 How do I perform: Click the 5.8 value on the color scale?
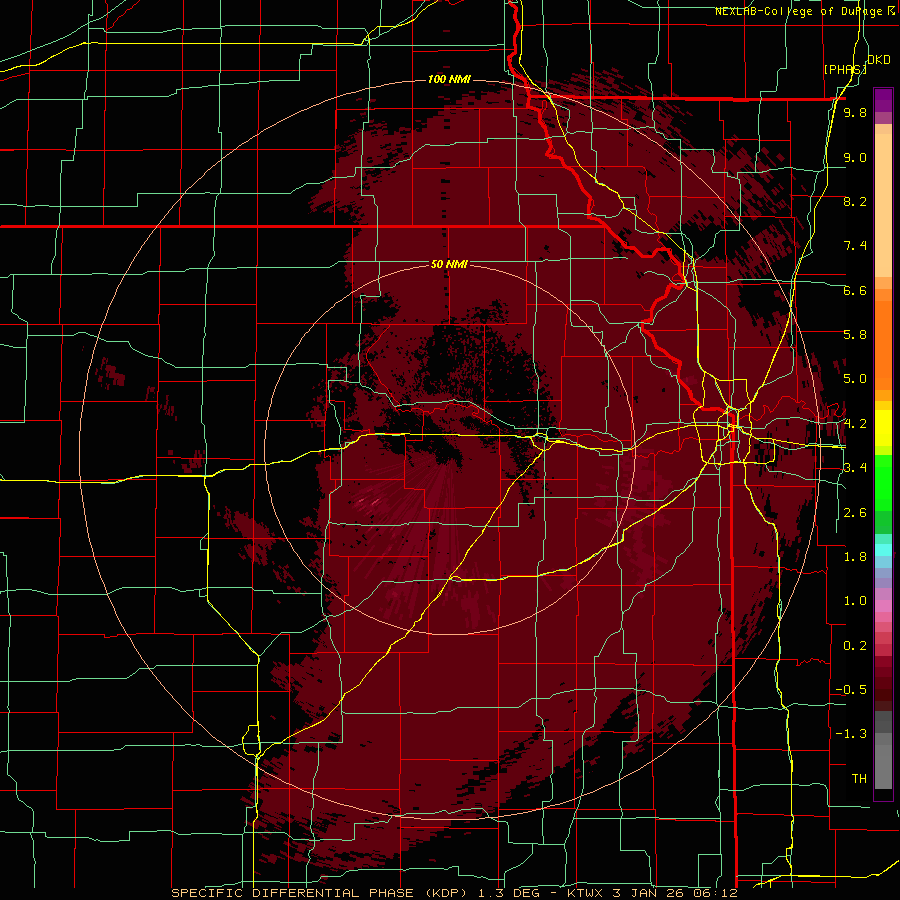pyautogui.click(x=855, y=335)
